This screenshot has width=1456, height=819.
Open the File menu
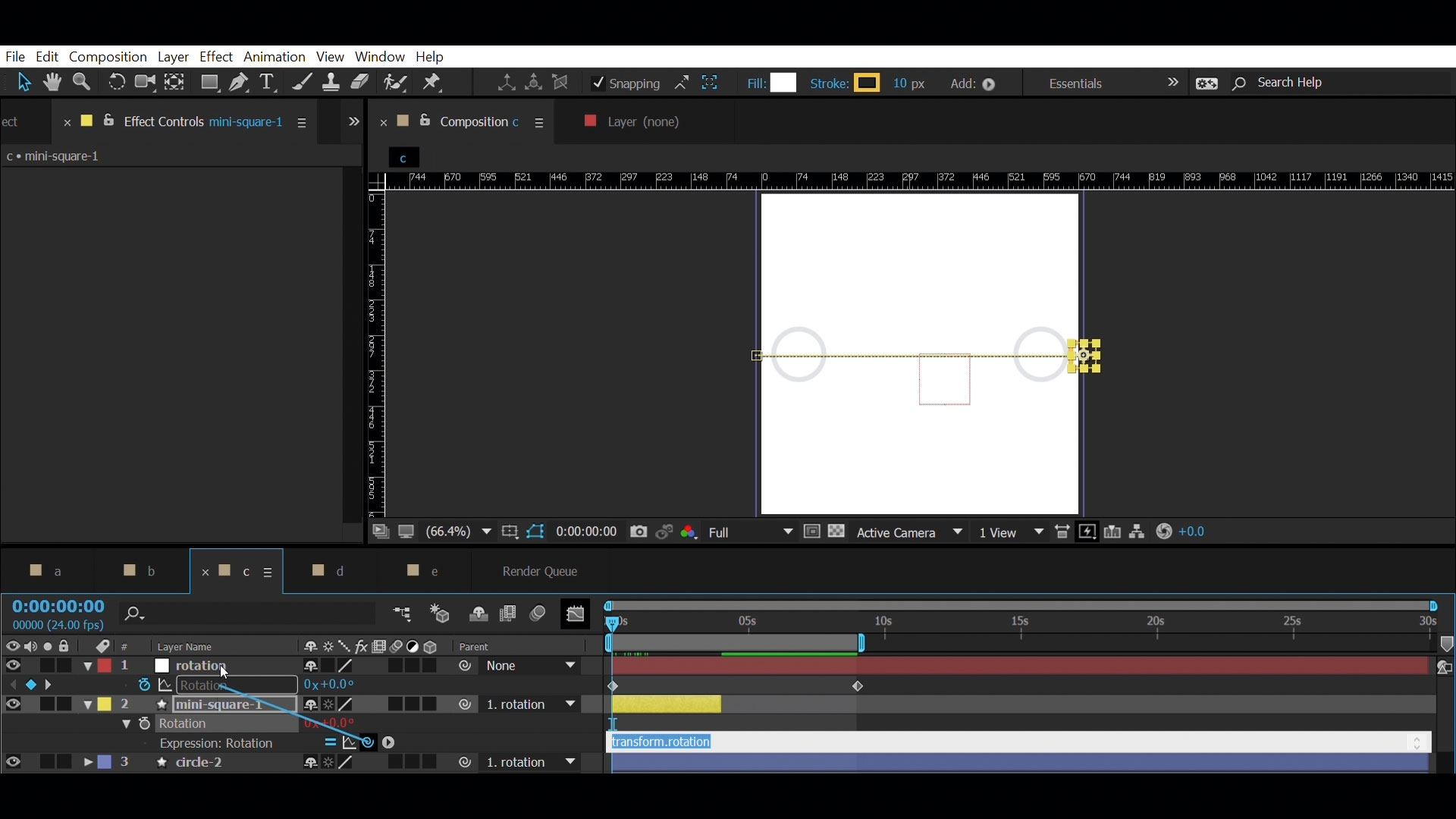coord(15,57)
